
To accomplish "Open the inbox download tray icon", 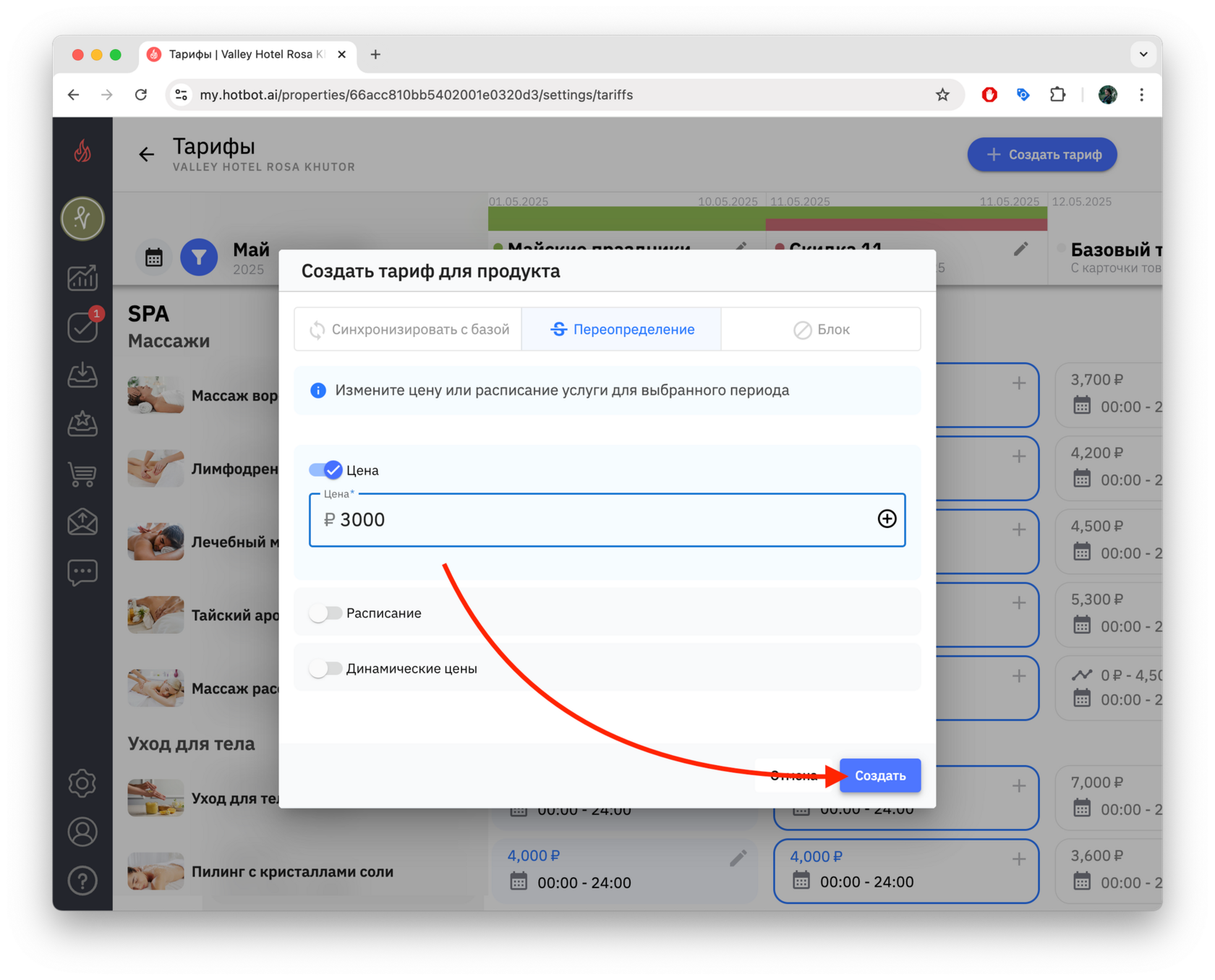I will coord(82,375).
